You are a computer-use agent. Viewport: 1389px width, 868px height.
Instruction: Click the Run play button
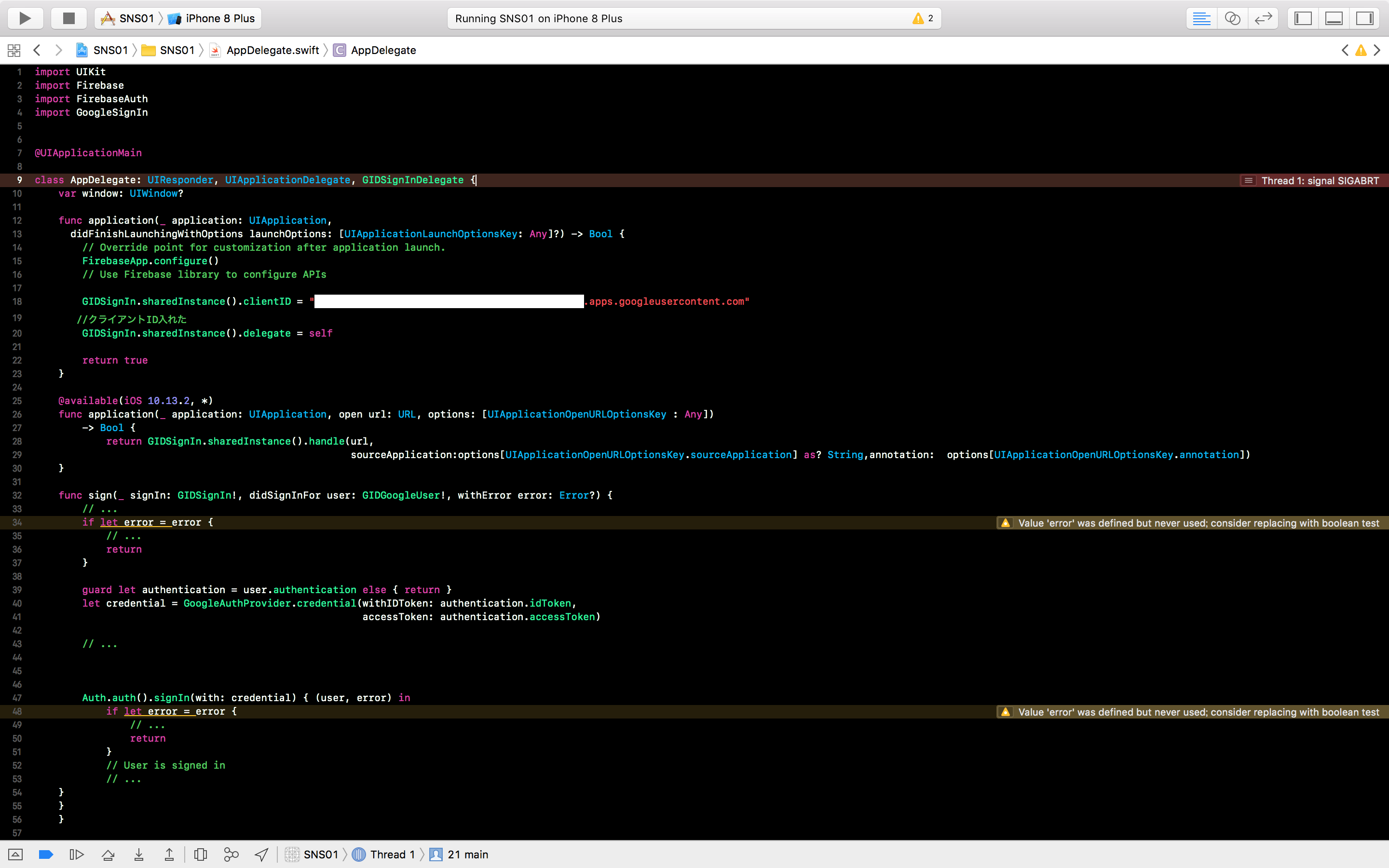click(x=25, y=18)
